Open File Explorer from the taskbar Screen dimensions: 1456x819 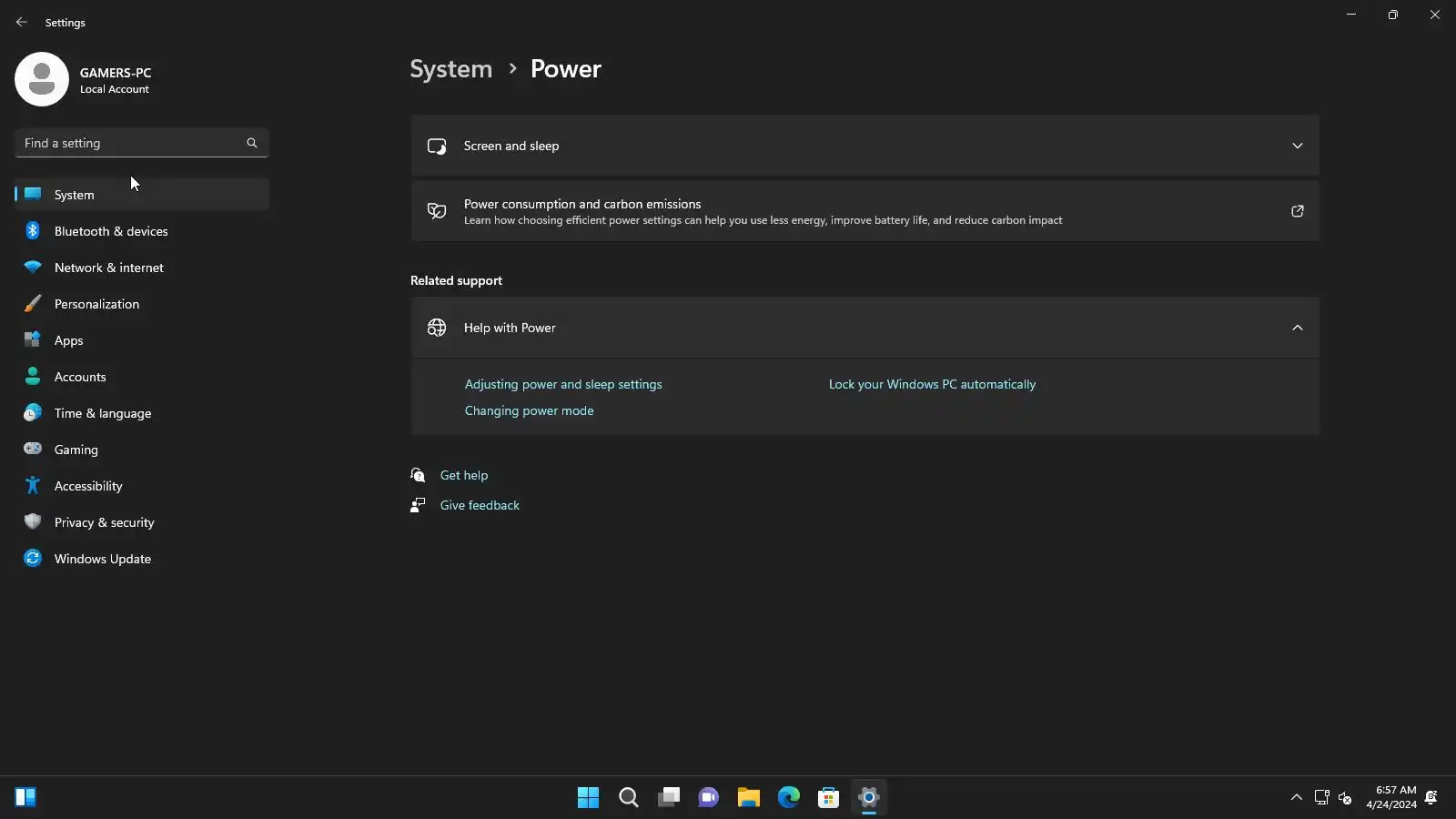pos(749,797)
